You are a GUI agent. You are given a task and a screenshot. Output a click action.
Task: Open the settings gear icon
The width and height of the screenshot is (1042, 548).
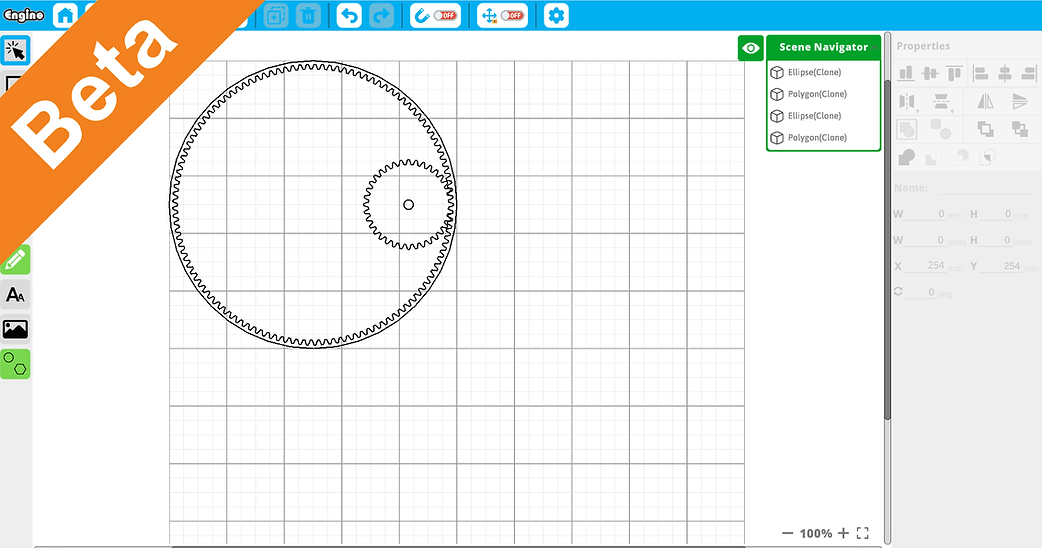click(556, 15)
